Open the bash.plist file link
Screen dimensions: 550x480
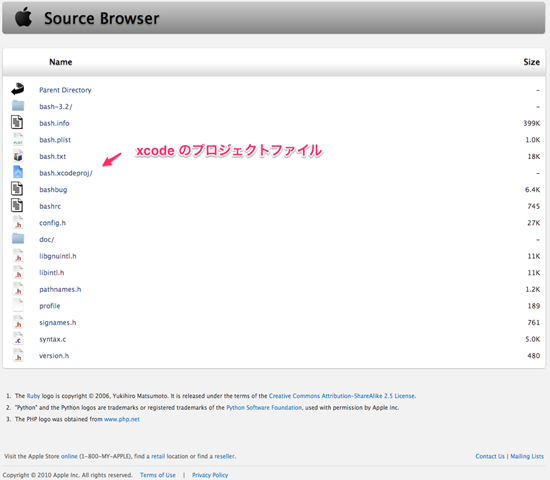click(55, 140)
